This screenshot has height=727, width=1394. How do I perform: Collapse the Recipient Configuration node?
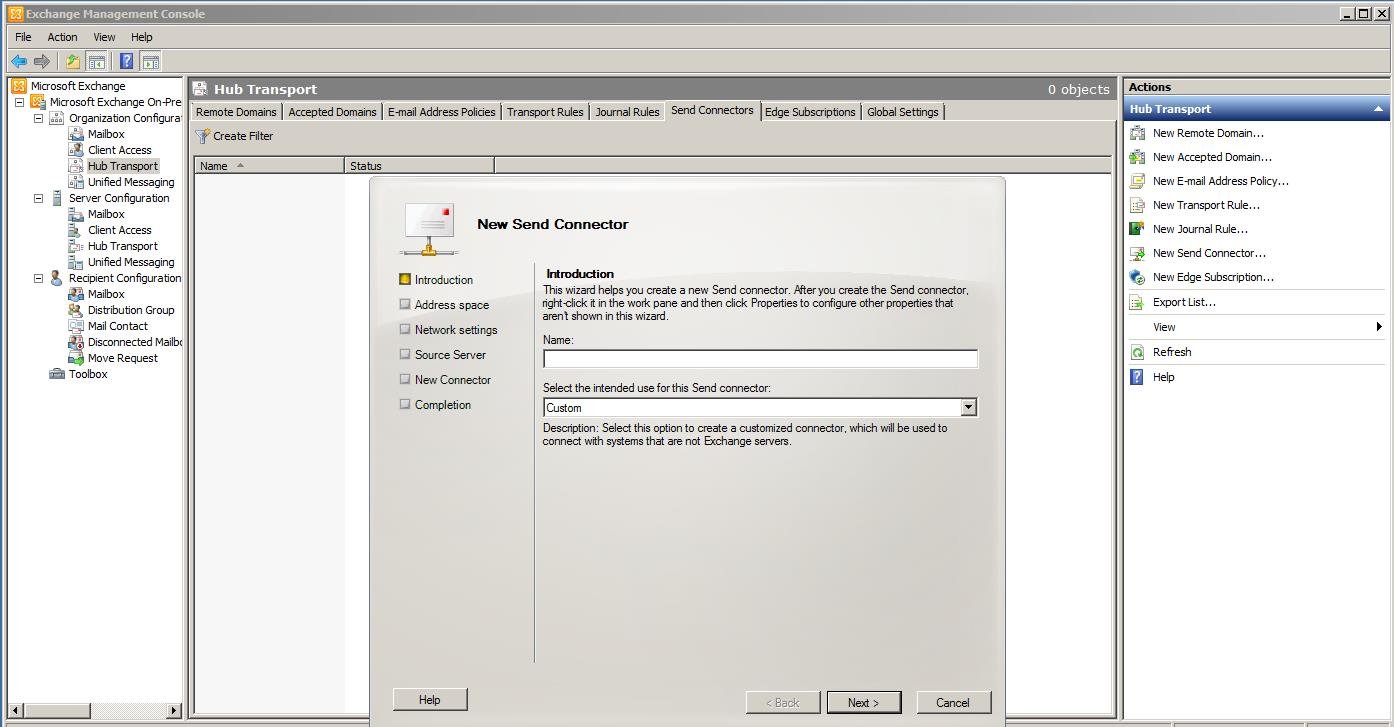(38, 278)
